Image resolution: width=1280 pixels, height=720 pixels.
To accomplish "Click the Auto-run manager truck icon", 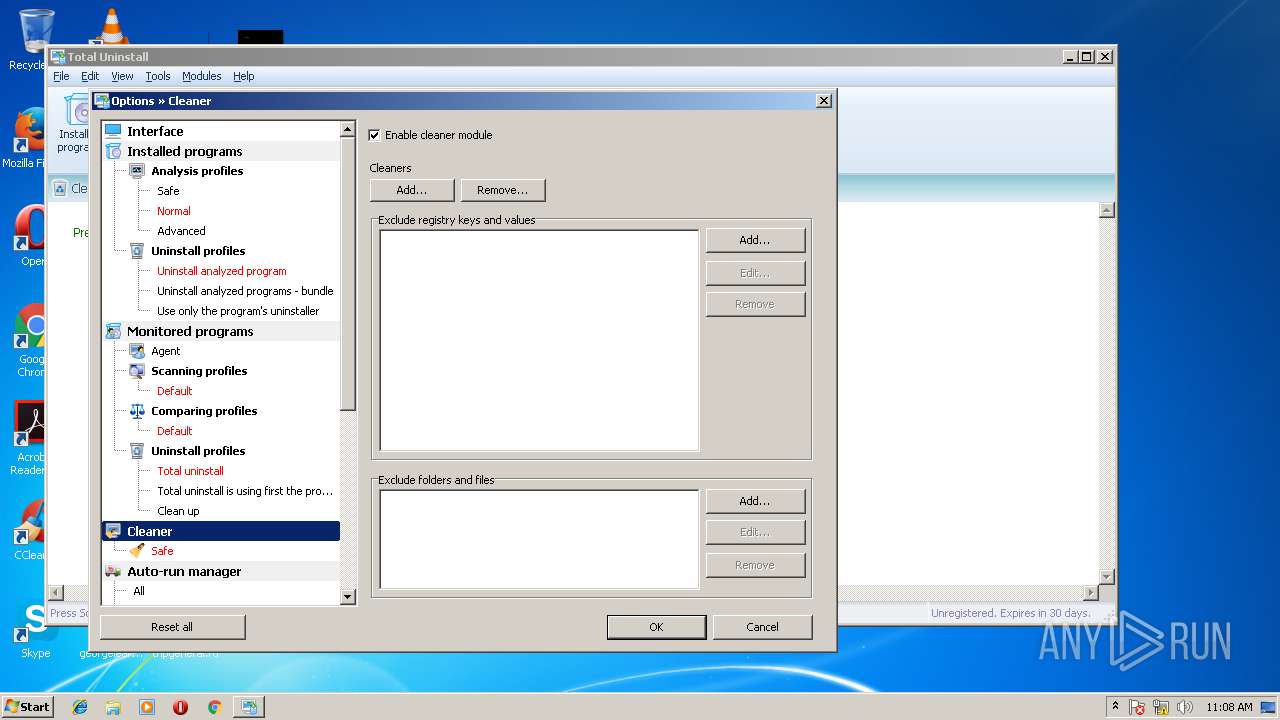I will pyautogui.click(x=113, y=571).
